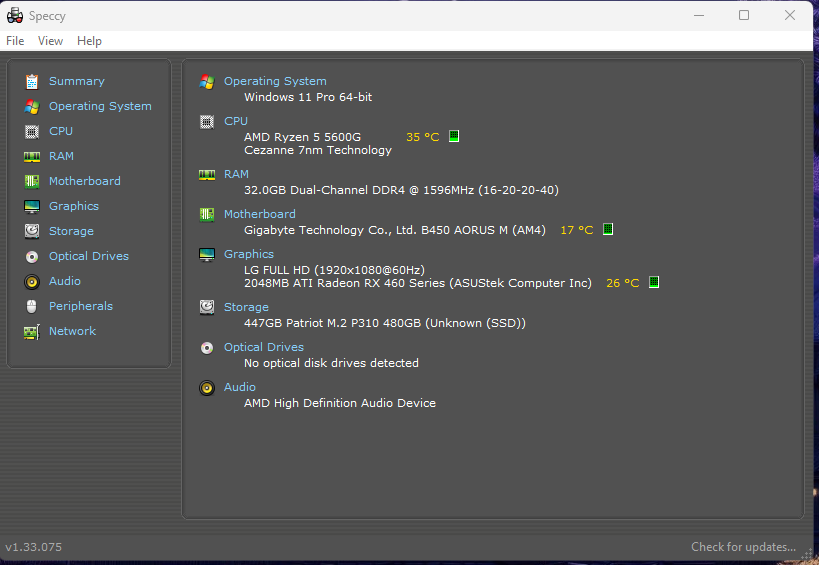The width and height of the screenshot is (819, 565).
Task: Click the AMD Ryzen 5 5600G text
Action: (x=302, y=137)
